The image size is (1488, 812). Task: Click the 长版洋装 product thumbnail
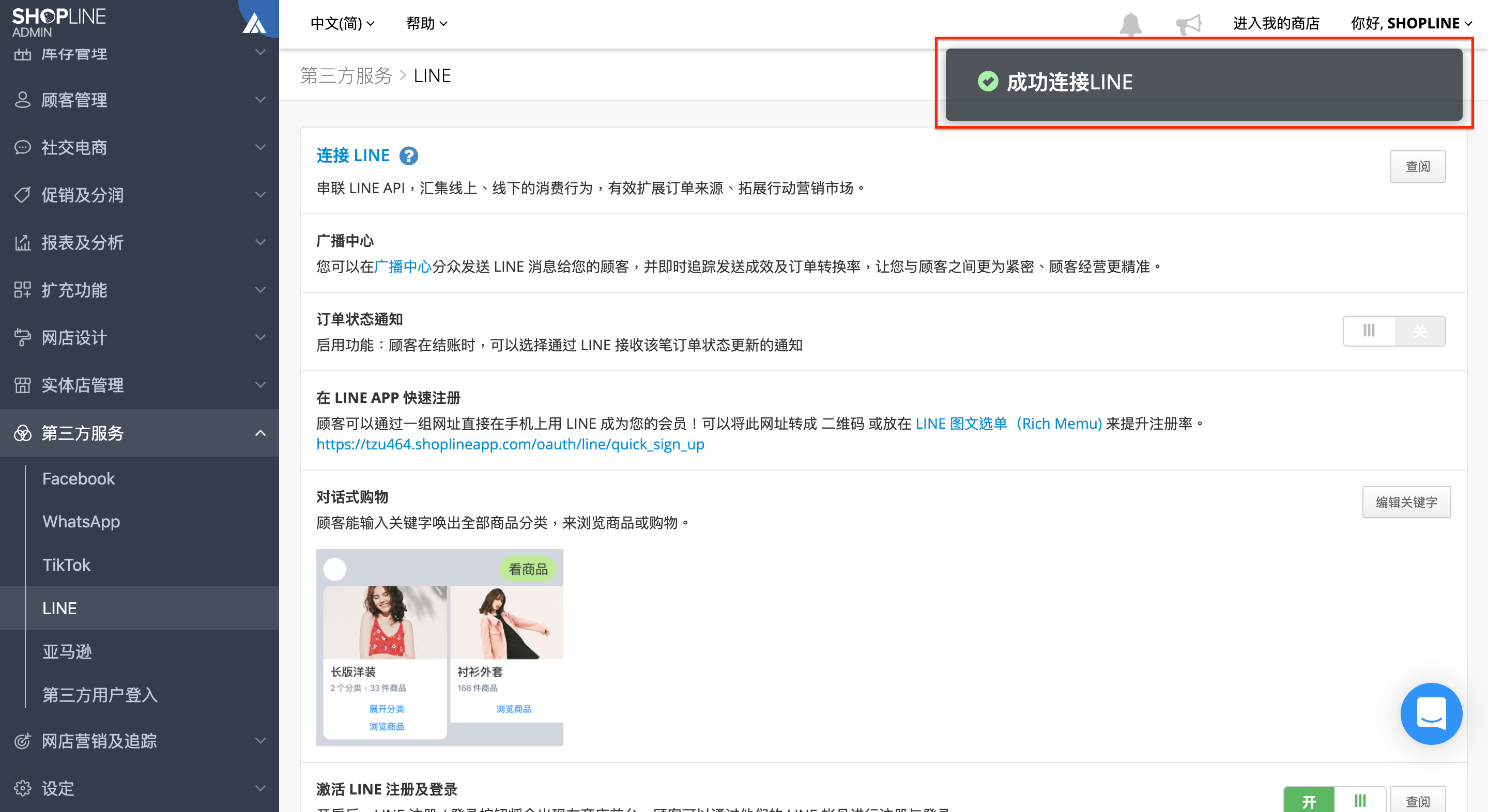pyautogui.click(x=385, y=622)
